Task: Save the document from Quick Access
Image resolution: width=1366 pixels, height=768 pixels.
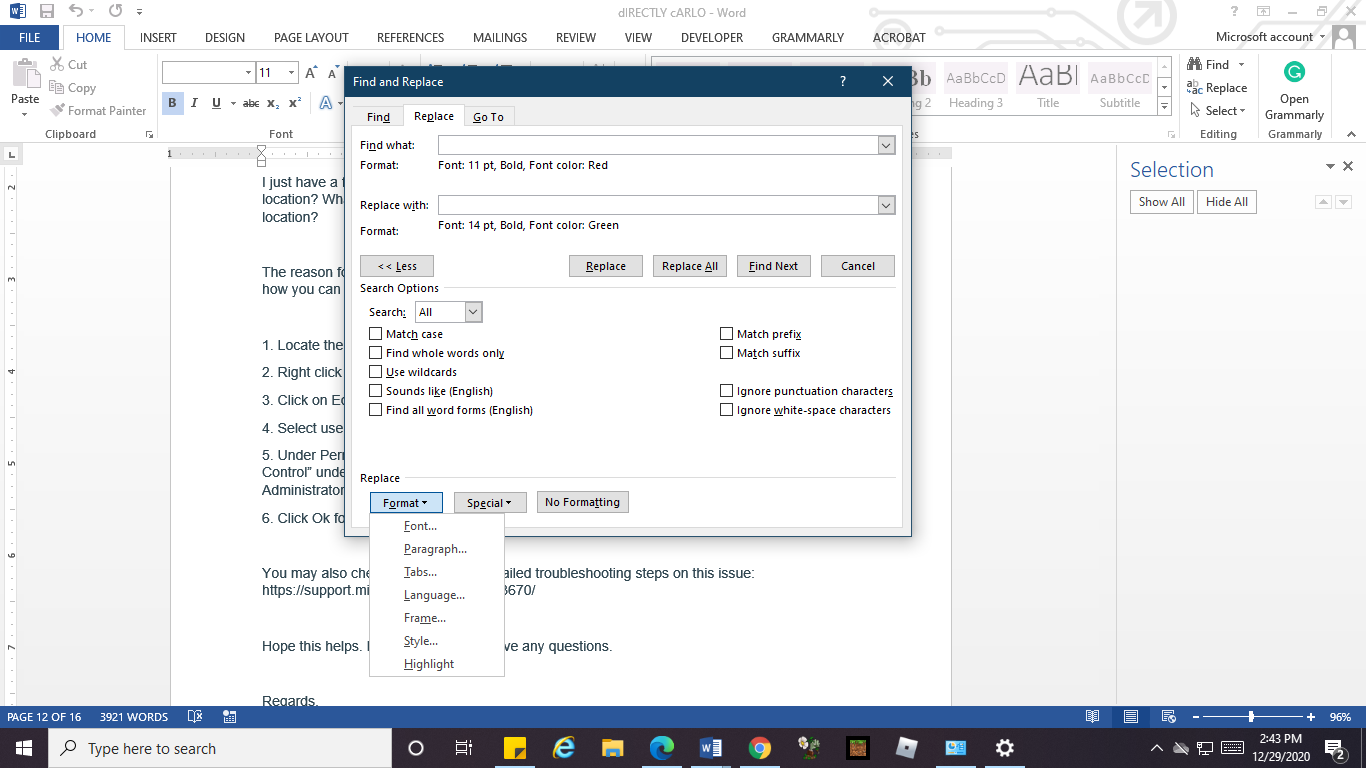Action: click(x=46, y=12)
